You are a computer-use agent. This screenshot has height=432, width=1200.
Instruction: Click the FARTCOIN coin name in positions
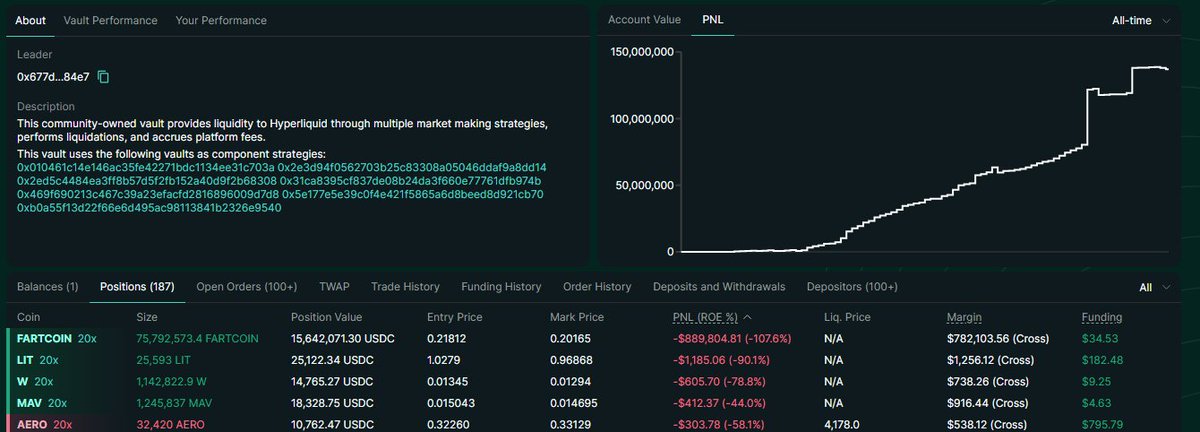coord(46,339)
